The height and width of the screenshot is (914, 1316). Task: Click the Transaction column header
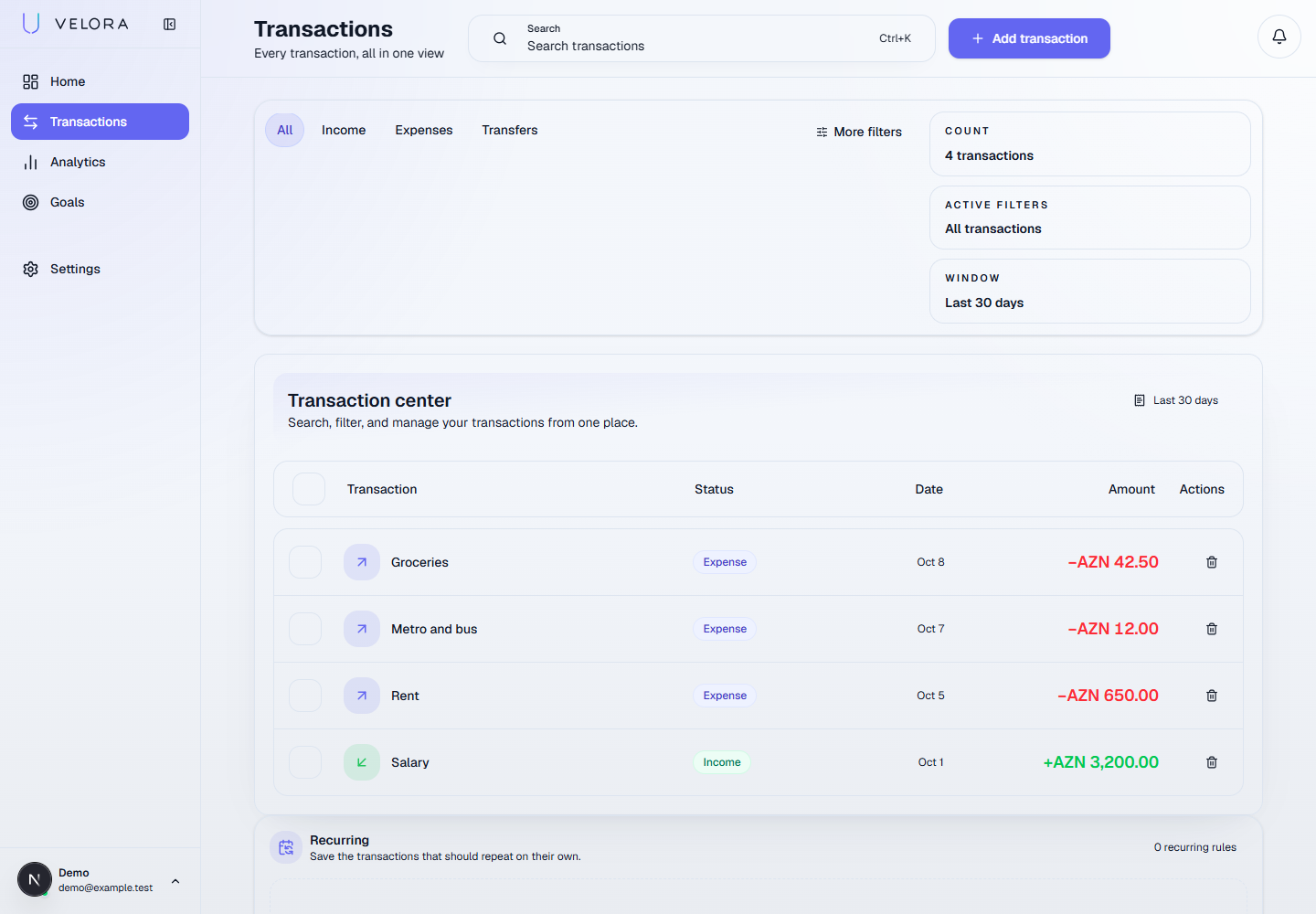click(x=382, y=489)
